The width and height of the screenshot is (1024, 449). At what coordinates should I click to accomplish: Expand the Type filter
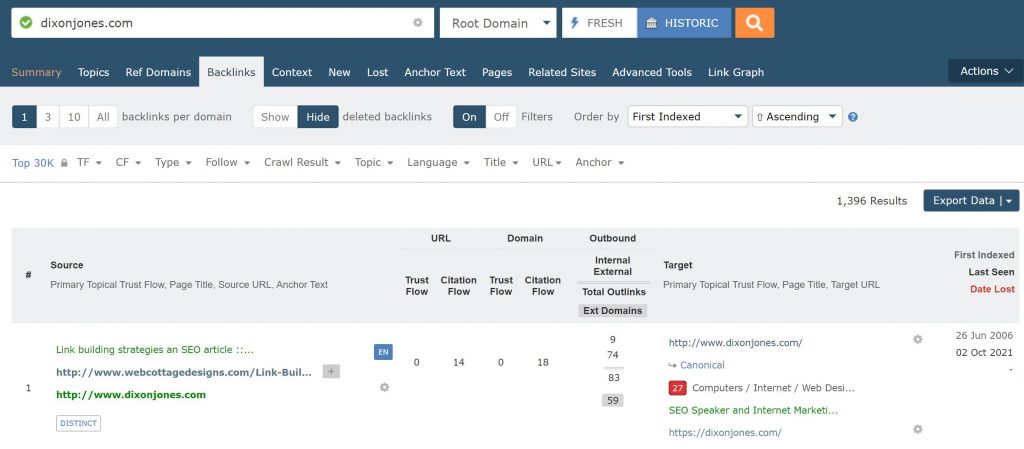coord(173,163)
